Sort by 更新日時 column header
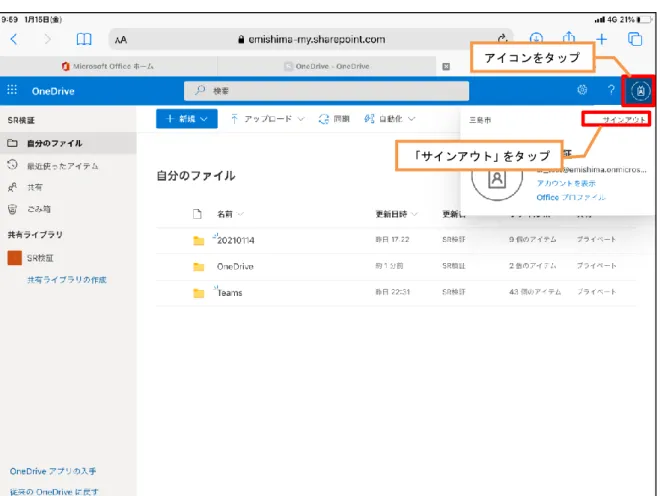This screenshot has width=660, height=496. pos(396,214)
